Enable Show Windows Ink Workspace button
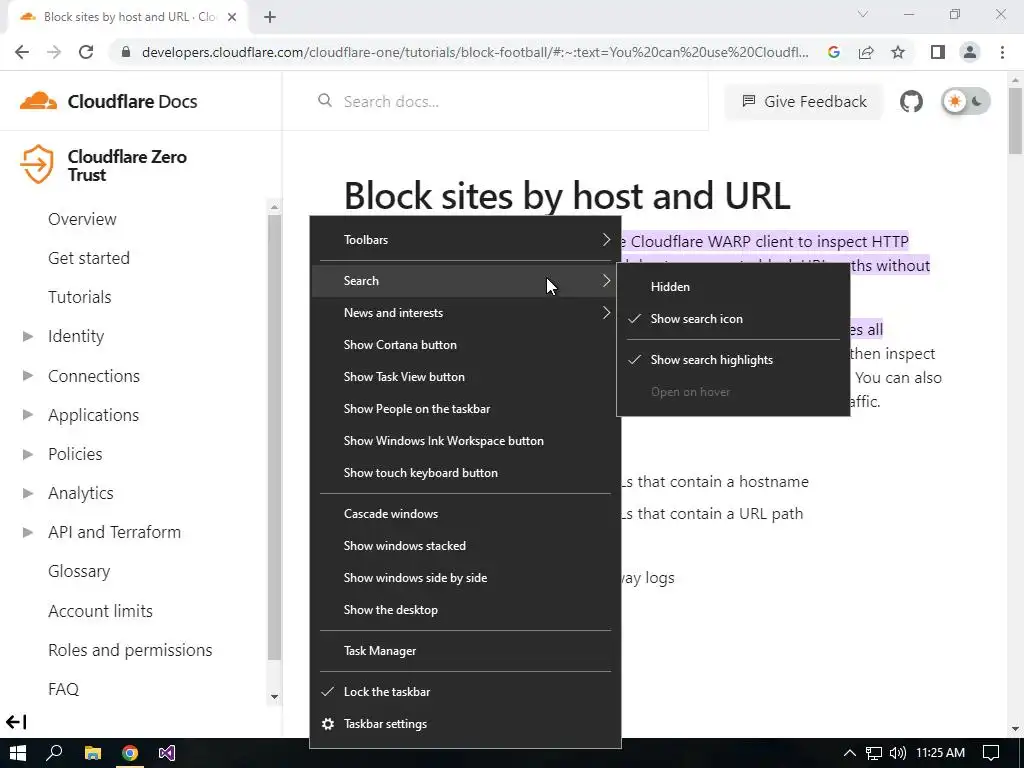The image size is (1024, 768). pos(465,441)
